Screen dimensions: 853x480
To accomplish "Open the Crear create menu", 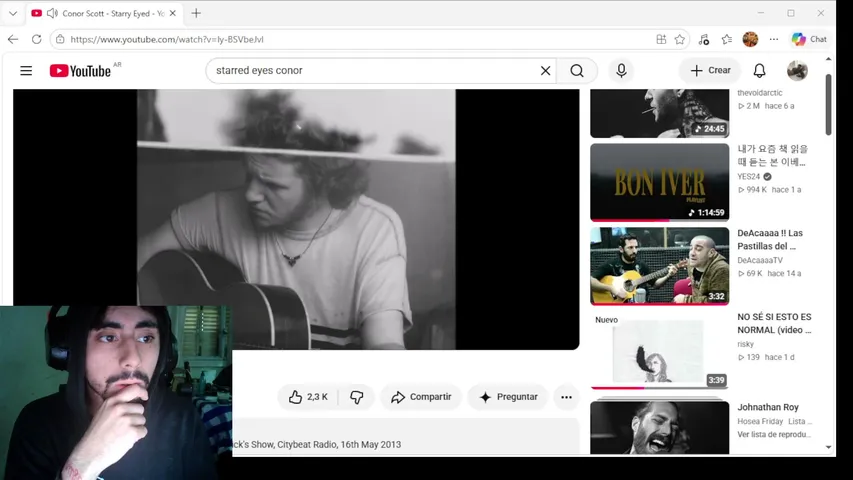I will [x=710, y=70].
